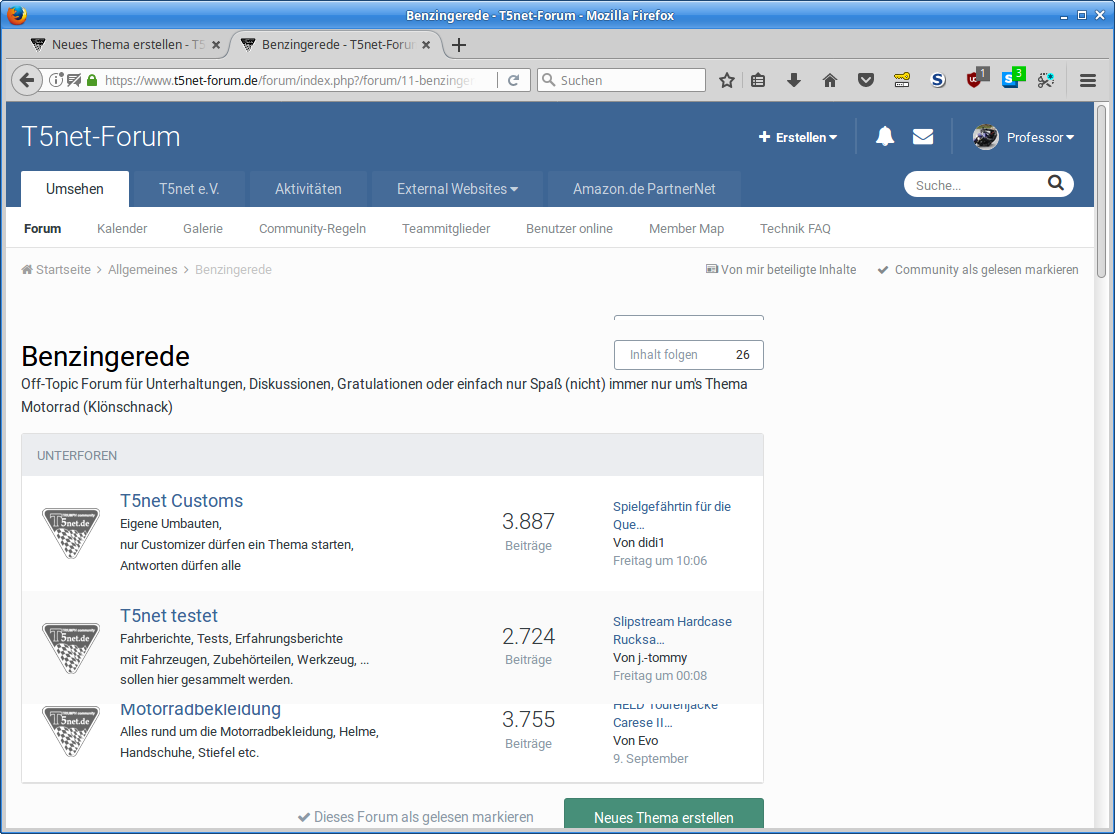
Task: Open the site information (i) icon
Action: point(55,80)
